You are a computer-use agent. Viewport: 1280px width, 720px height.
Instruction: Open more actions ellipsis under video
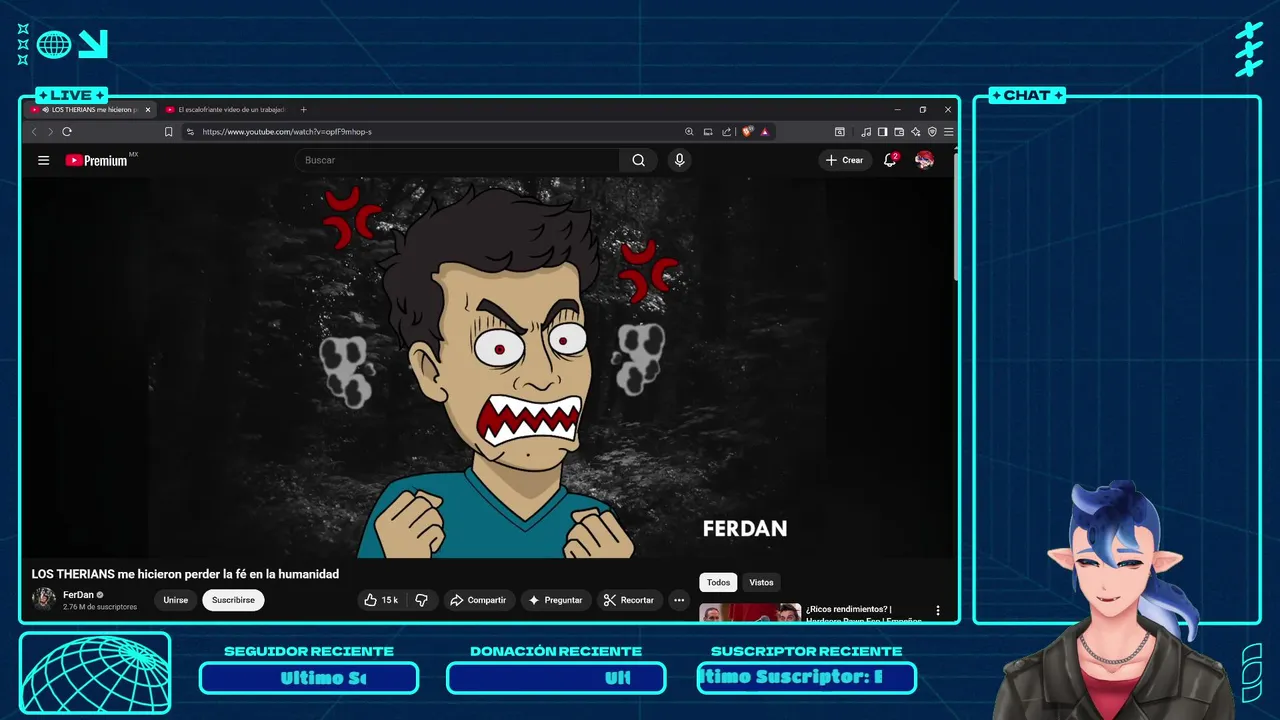pyautogui.click(x=679, y=600)
